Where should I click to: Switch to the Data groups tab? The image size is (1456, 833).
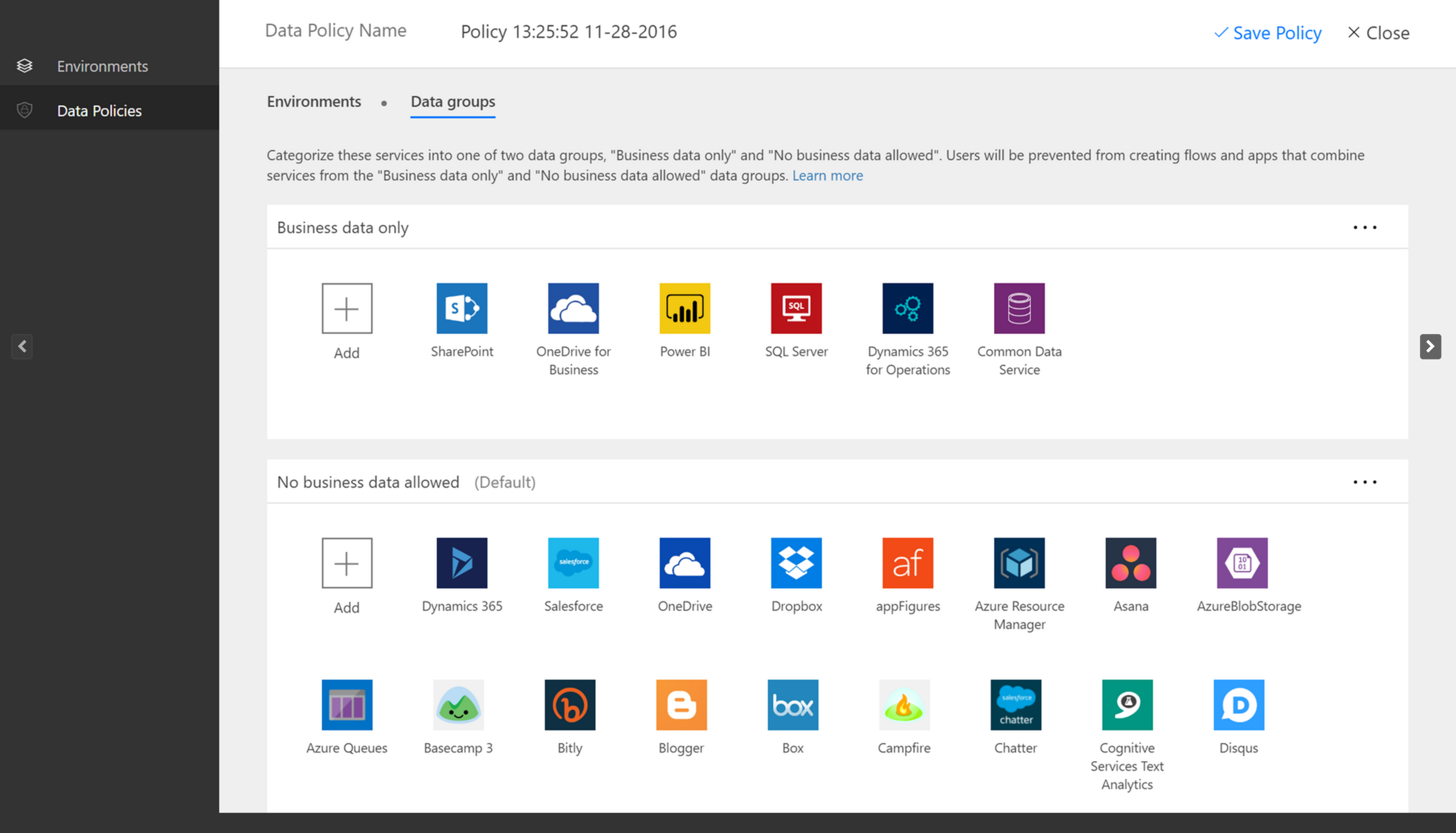[453, 101]
